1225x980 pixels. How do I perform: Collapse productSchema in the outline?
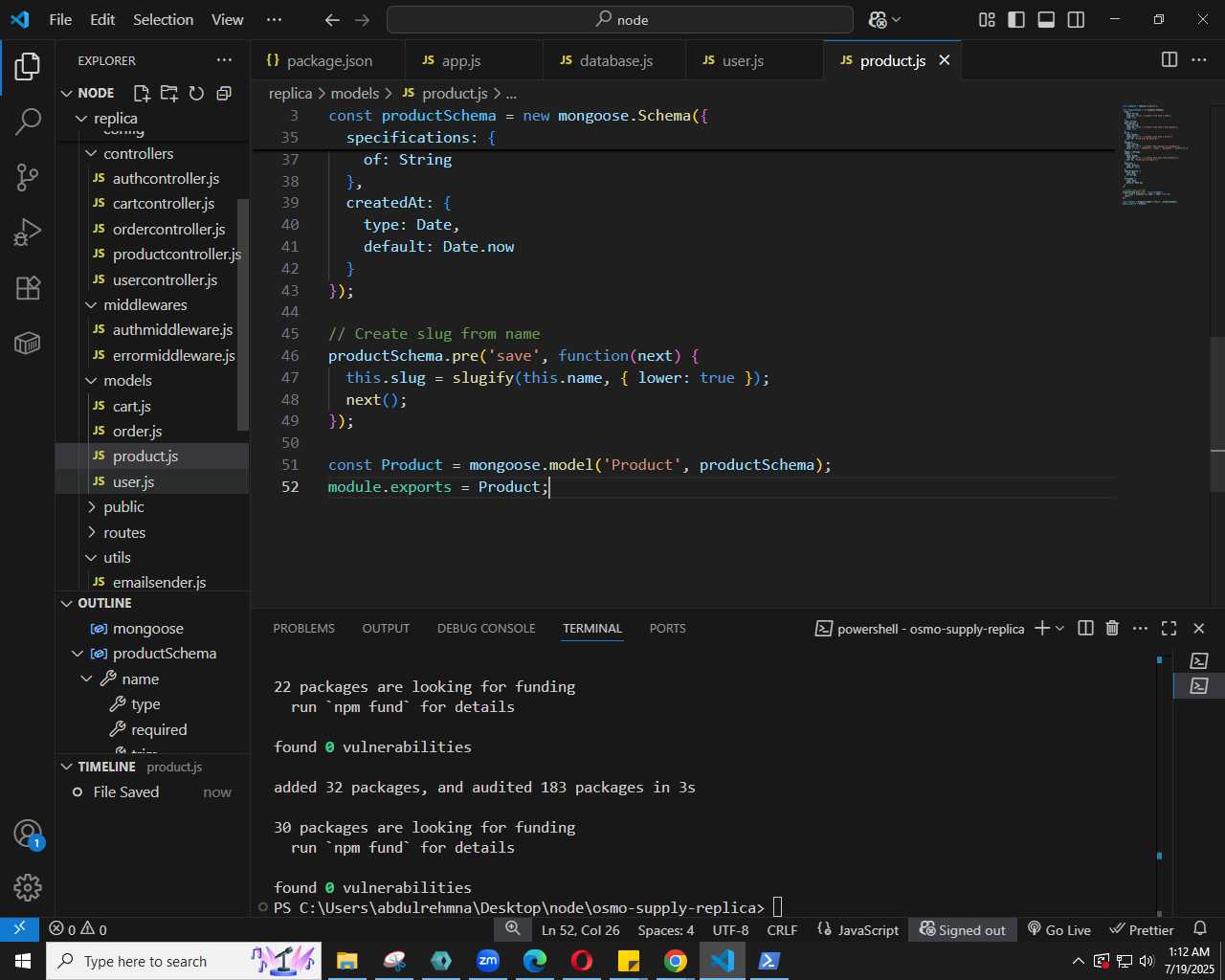coord(78,654)
